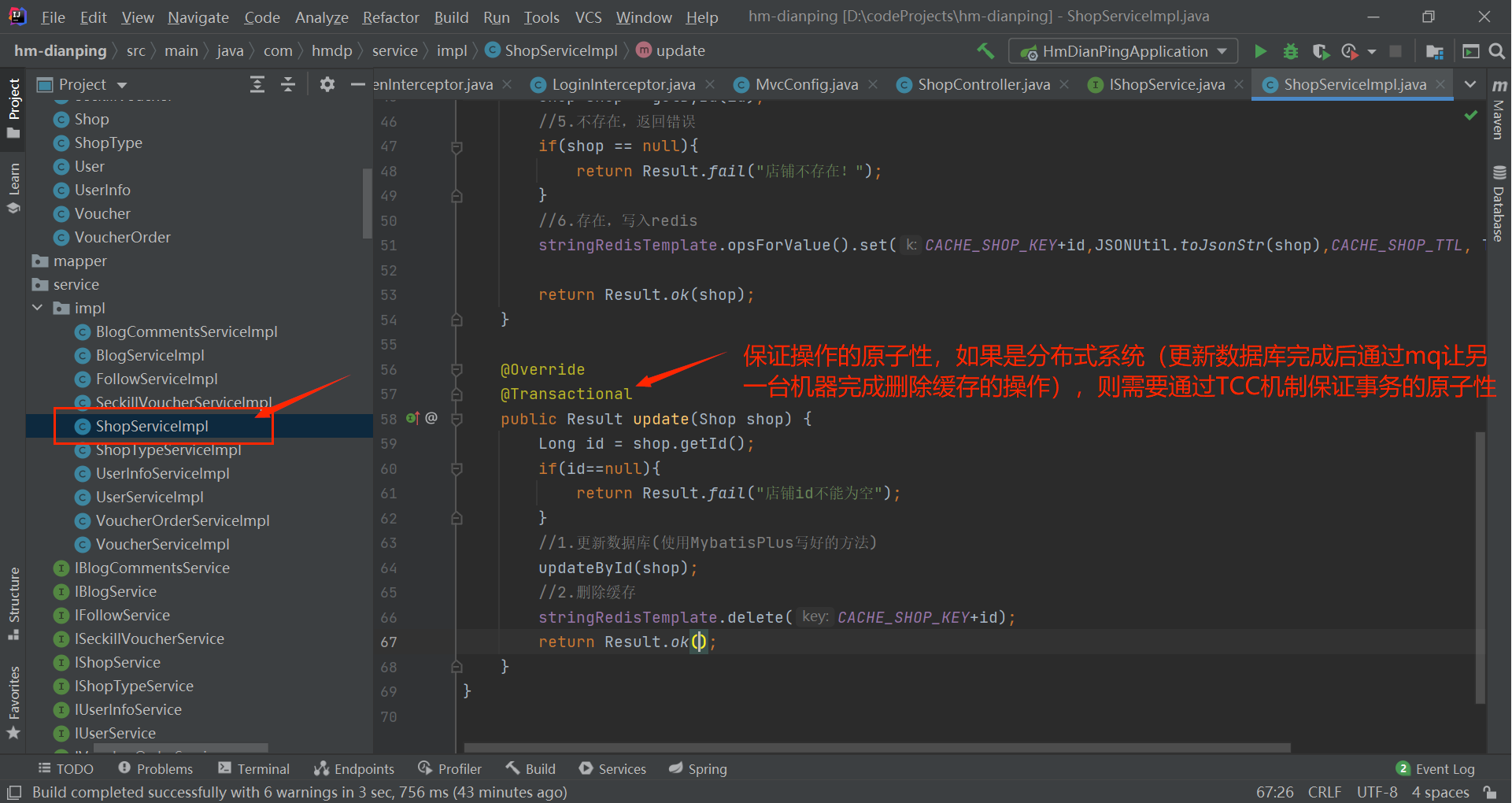This screenshot has width=1512, height=803.
Task: Fold the update method at line 58
Action: click(457, 419)
